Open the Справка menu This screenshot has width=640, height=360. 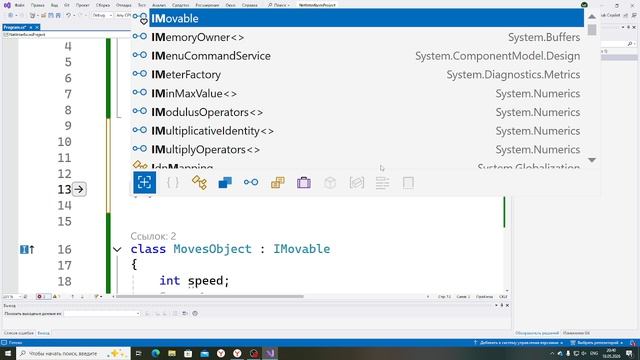(249, 5)
